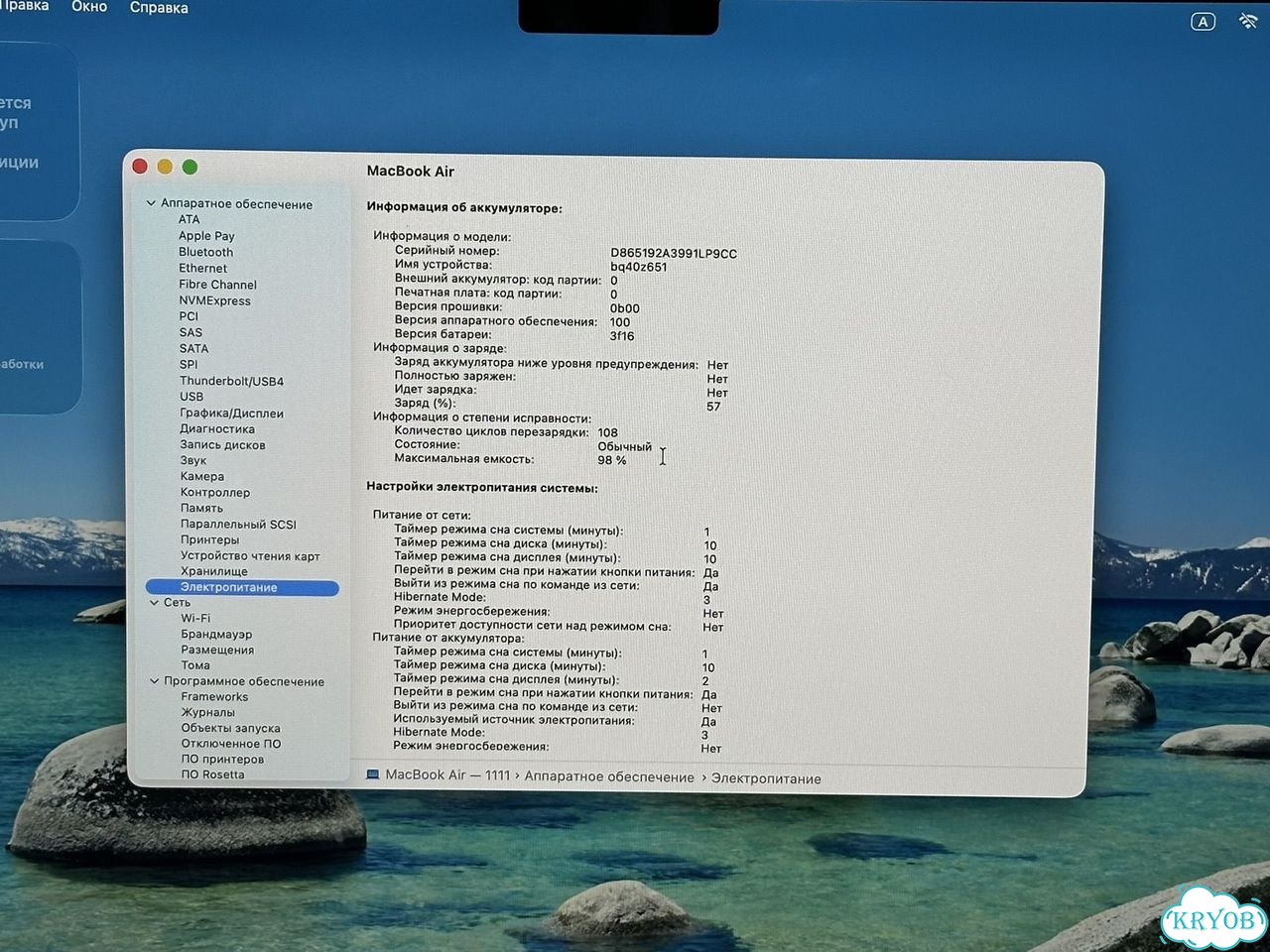
Task: Collapse the Аппаратное обеспечение tree section
Action: coord(151,203)
